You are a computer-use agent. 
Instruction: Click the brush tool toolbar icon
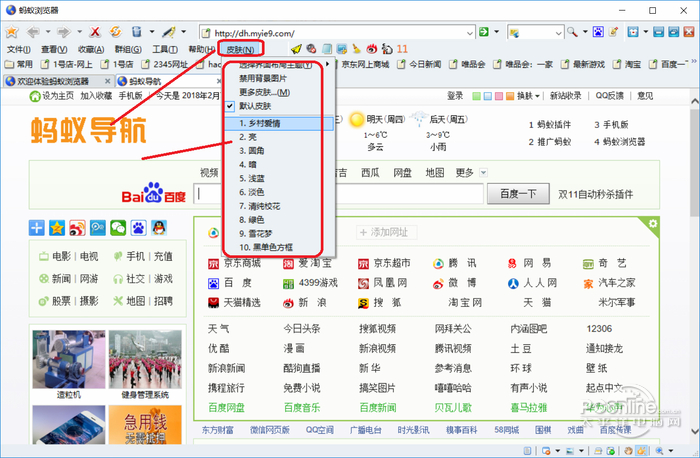tap(169, 32)
